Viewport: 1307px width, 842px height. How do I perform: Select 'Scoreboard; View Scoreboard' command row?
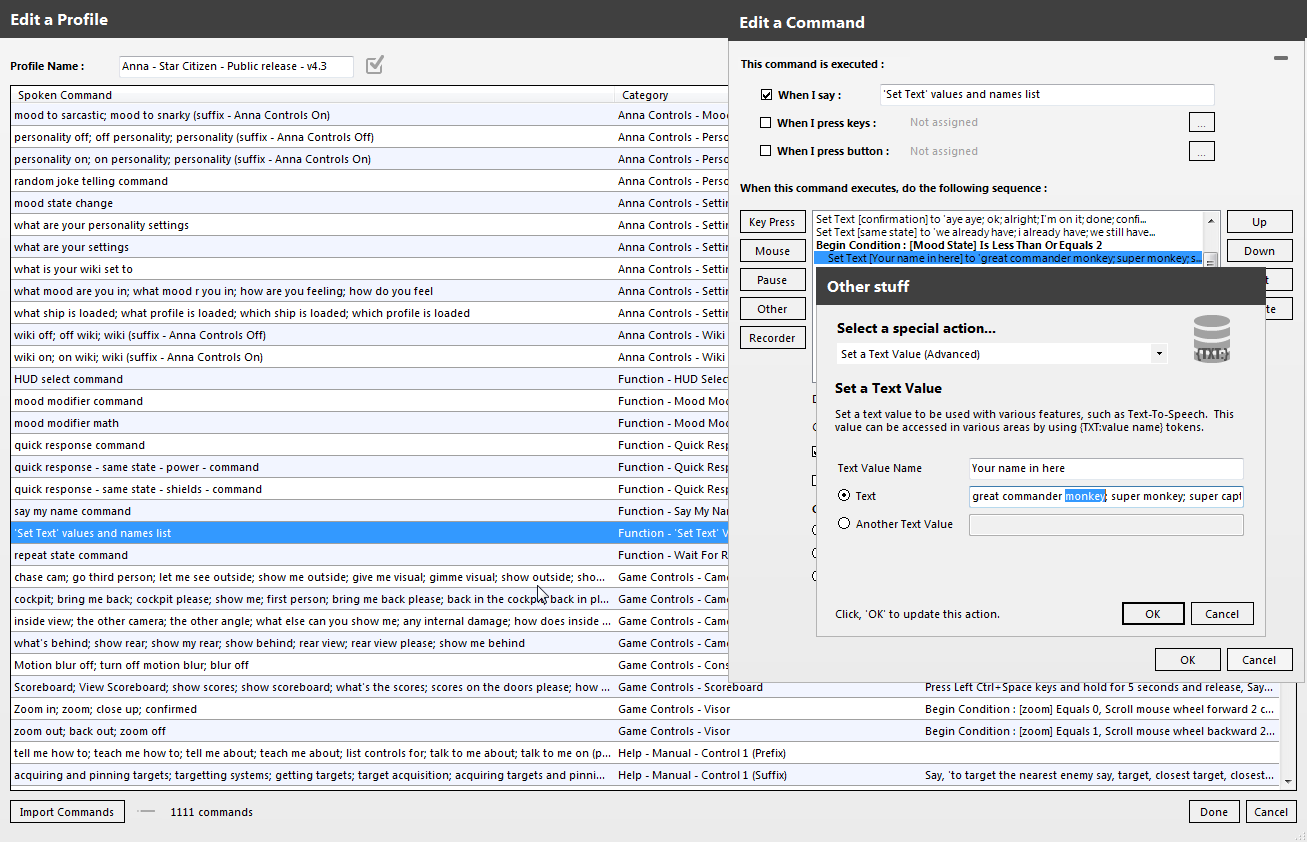(x=646, y=687)
